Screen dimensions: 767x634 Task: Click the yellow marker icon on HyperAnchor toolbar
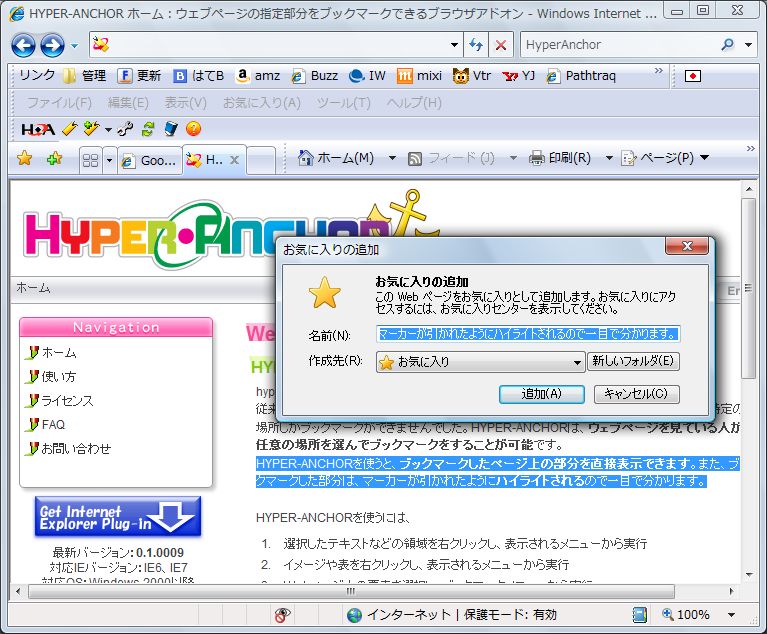(x=70, y=129)
